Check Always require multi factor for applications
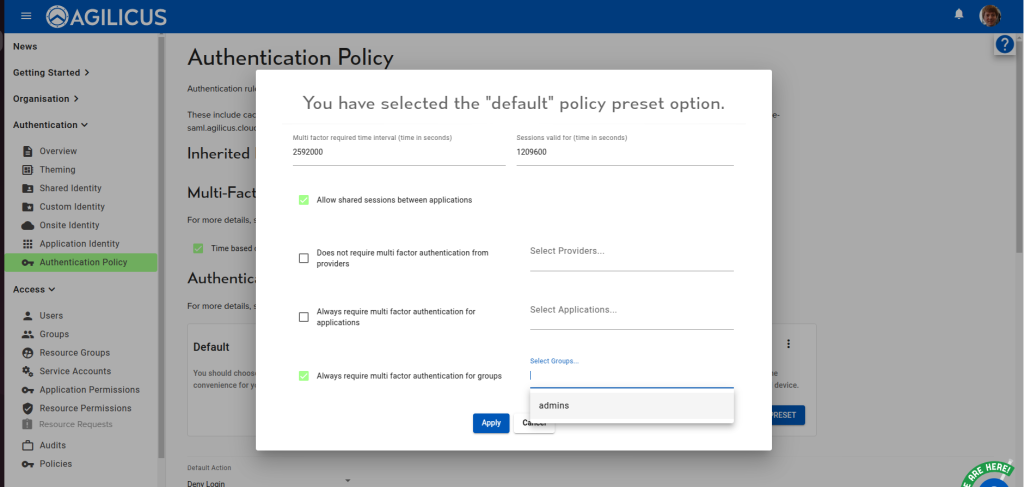 [304, 317]
